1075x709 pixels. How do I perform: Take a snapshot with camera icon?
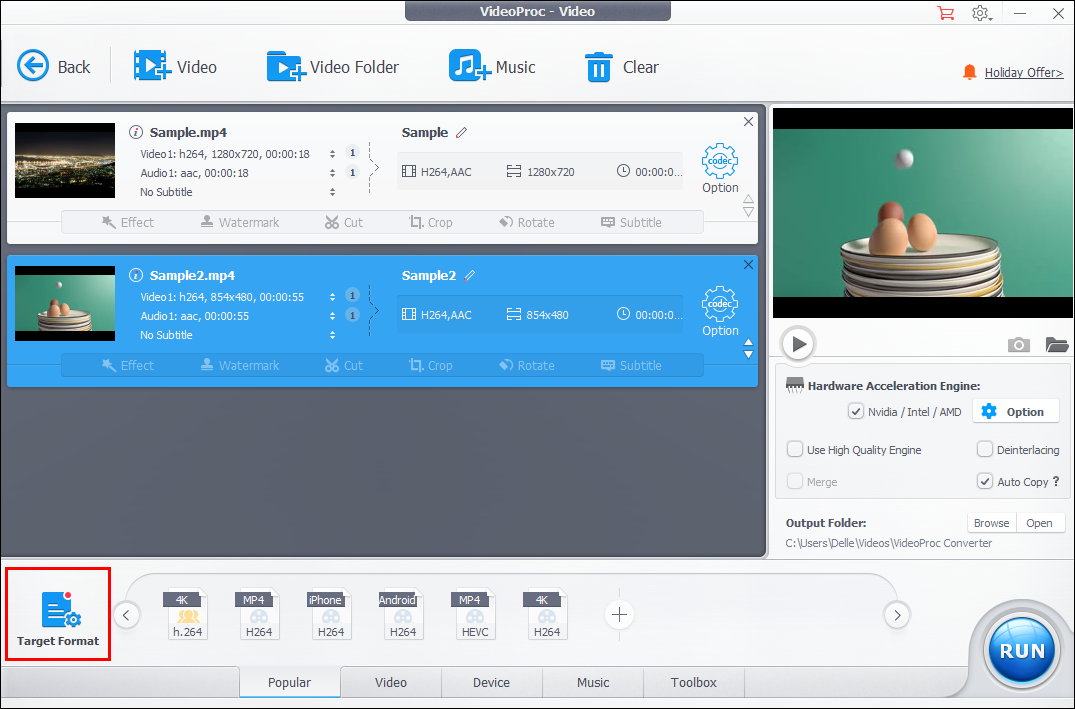click(1019, 344)
